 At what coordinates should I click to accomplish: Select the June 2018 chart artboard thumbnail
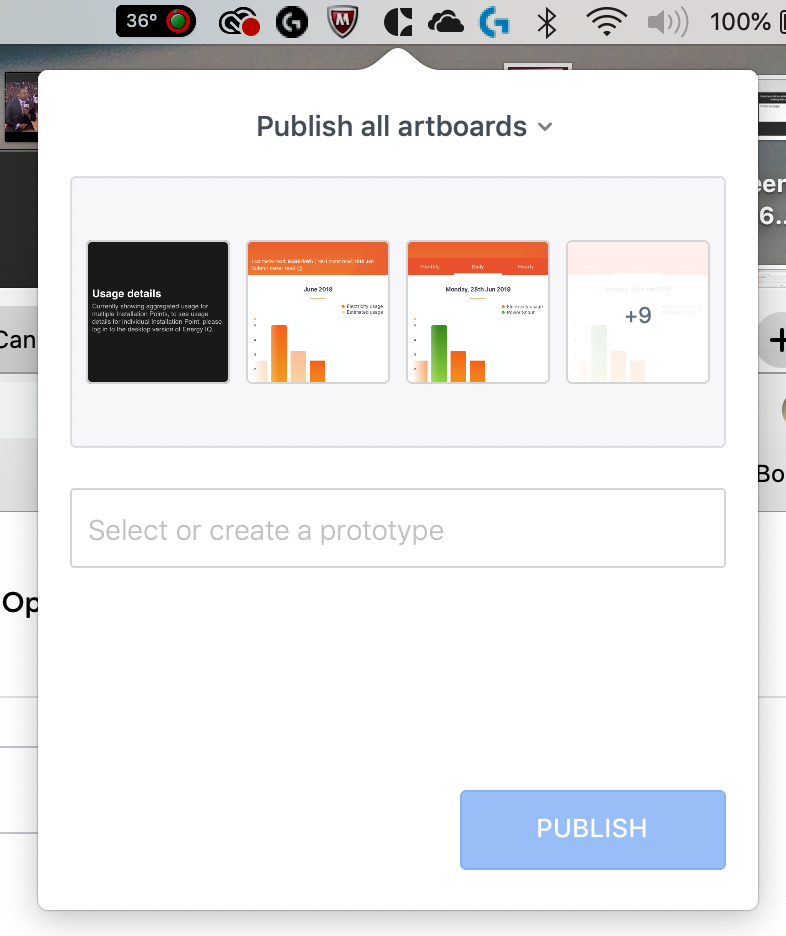(x=318, y=312)
